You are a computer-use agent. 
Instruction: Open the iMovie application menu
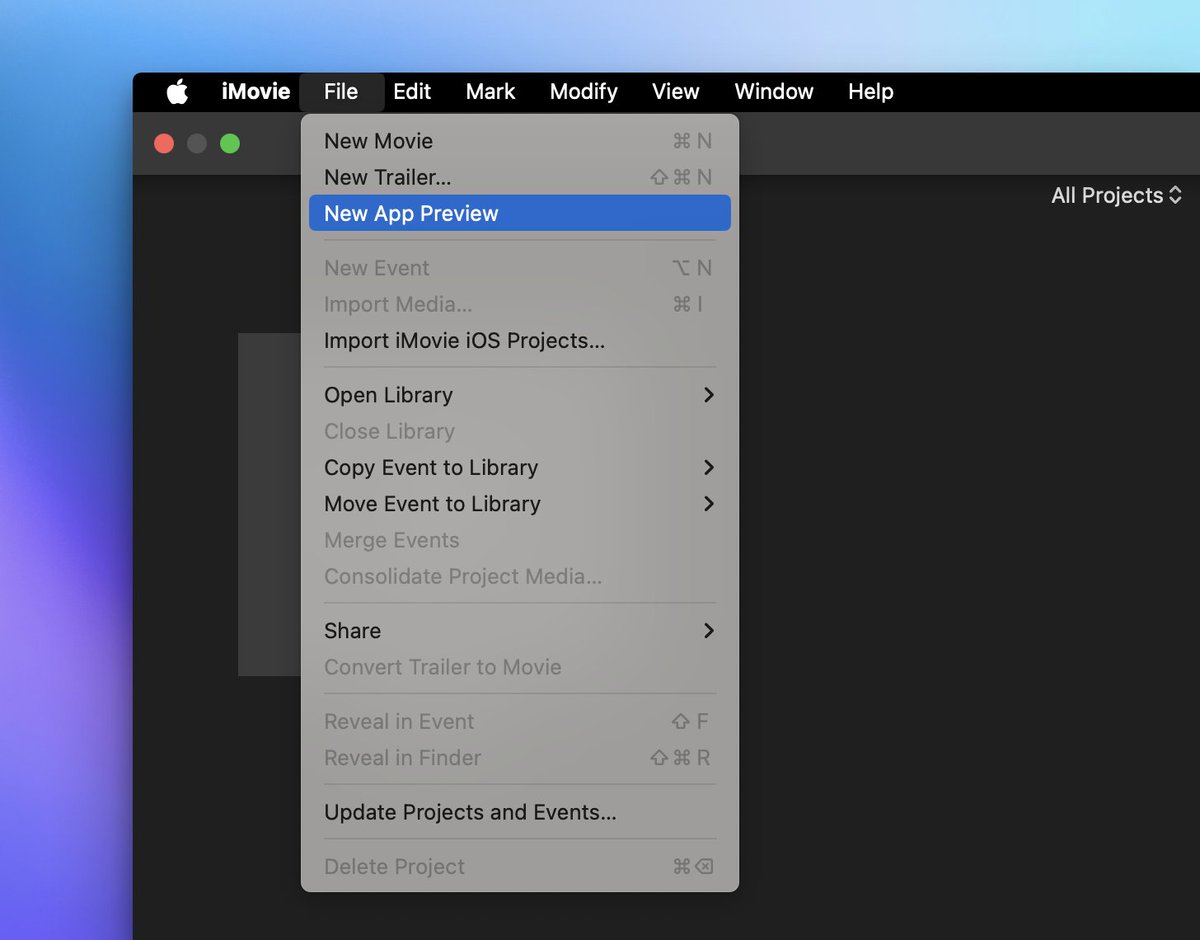pos(256,92)
